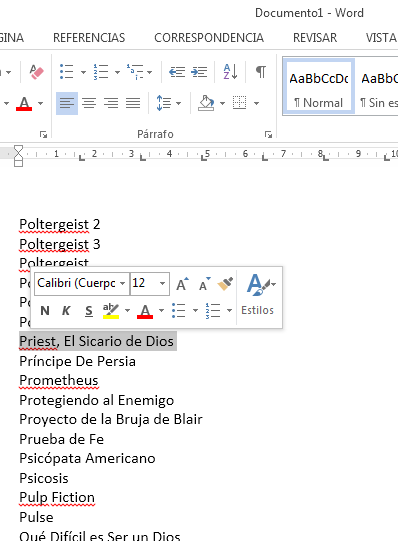The height and width of the screenshot is (547, 398).
Task: Expand ribbon numbering dropdown arrow
Action: 117,72
